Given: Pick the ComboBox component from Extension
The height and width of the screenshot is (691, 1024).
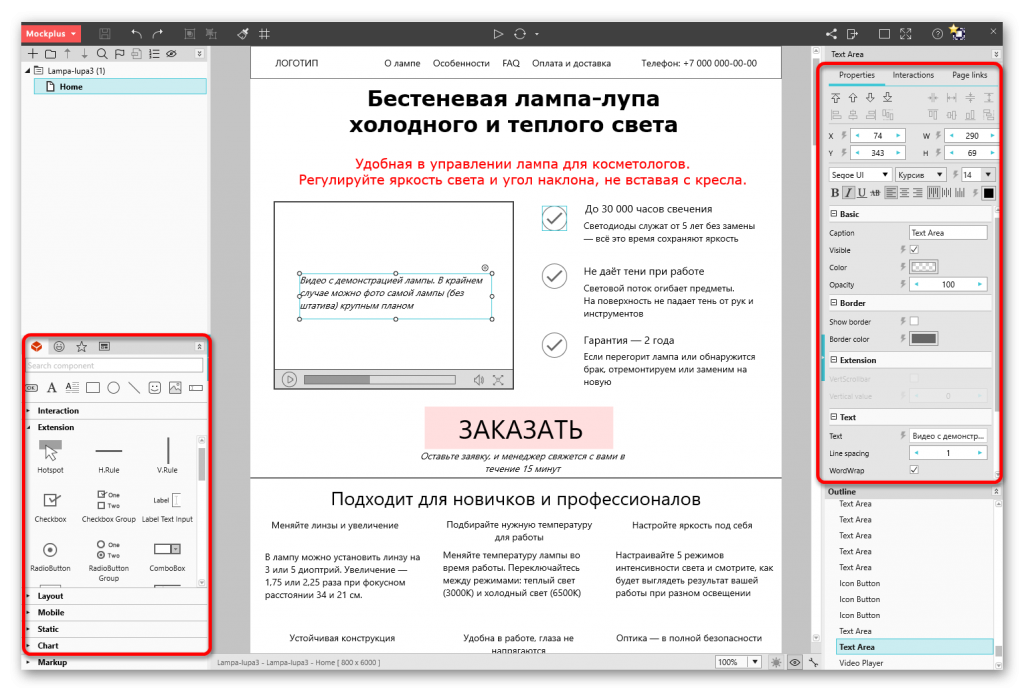Looking at the screenshot, I should click(166, 549).
